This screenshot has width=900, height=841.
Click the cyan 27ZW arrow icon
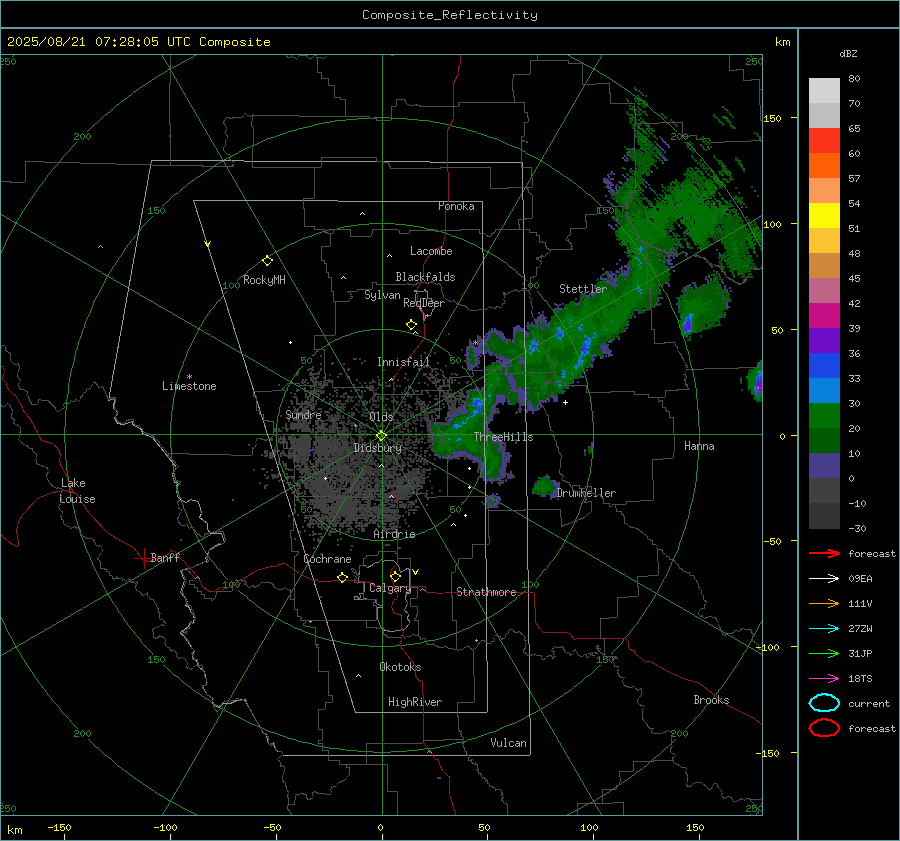point(824,629)
